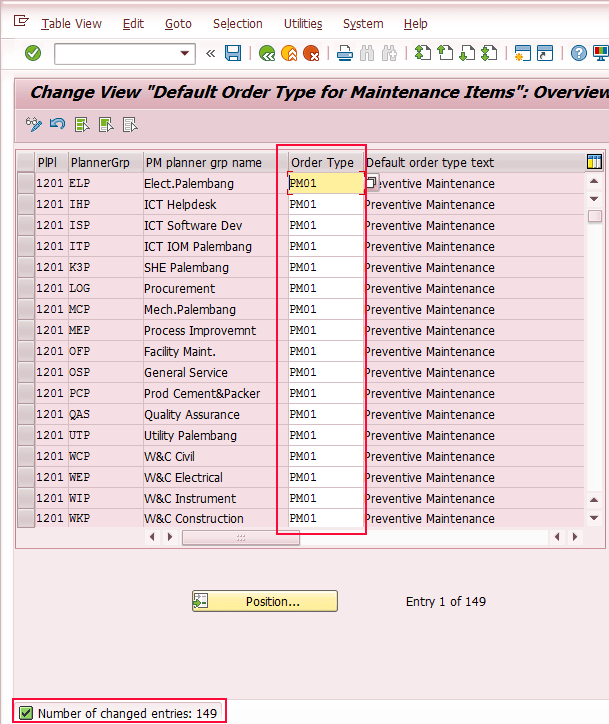Open the Goto menu

178,24
